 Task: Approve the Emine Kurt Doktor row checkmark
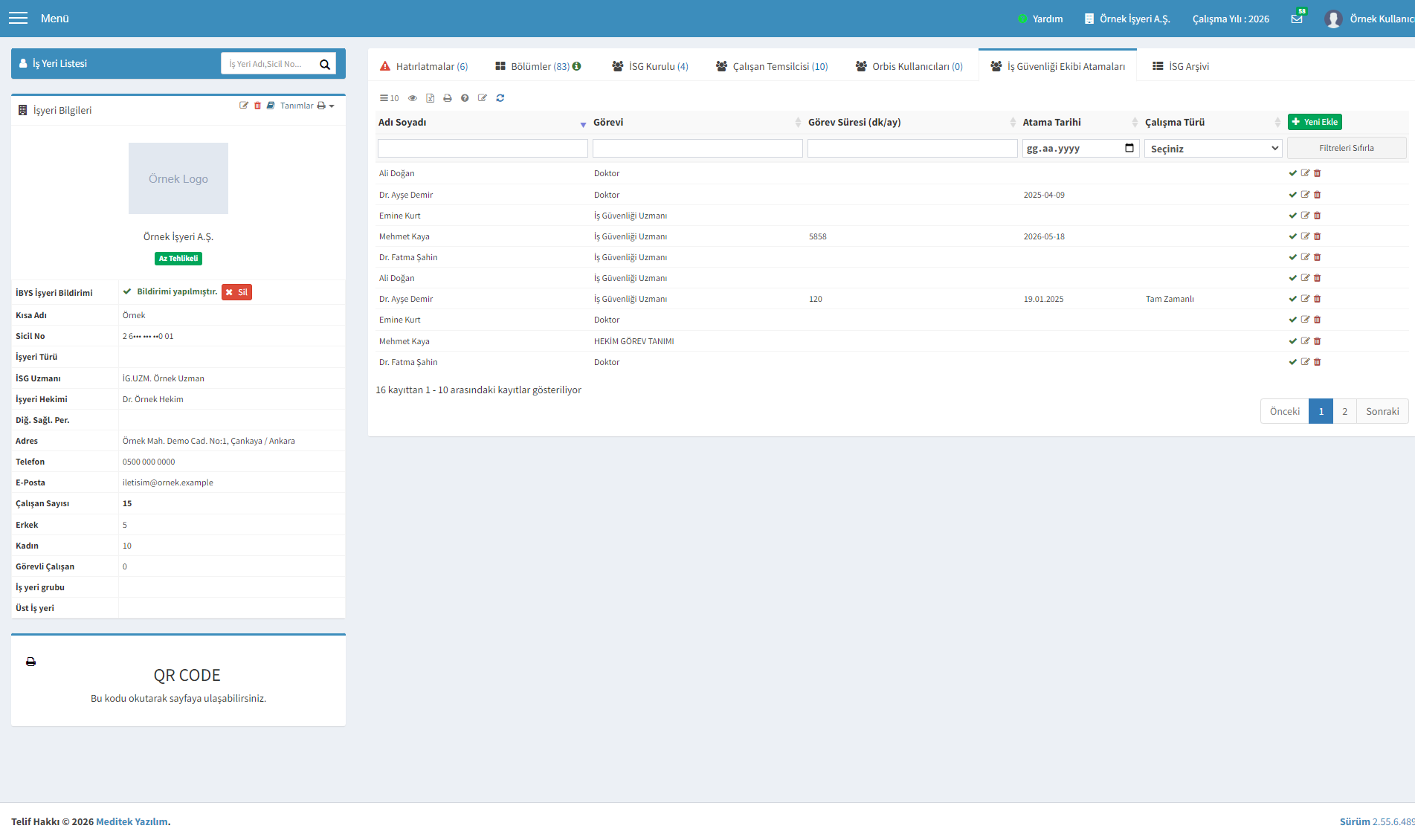pyautogui.click(x=1293, y=320)
